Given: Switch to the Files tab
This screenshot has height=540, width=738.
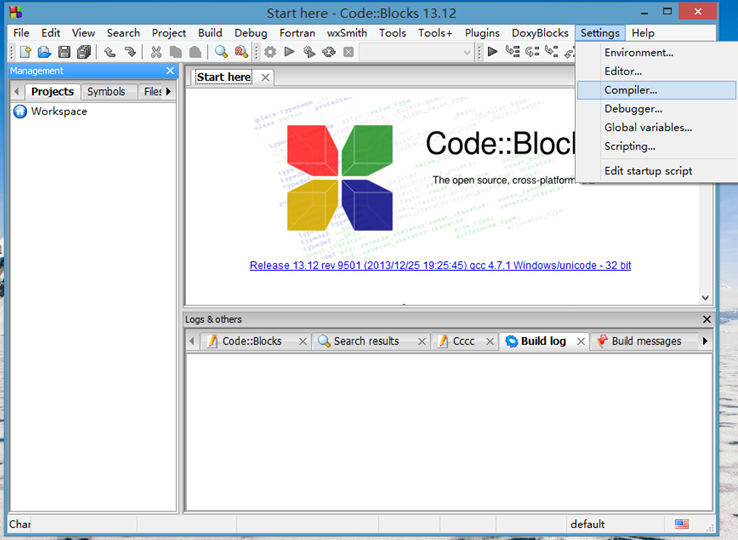Looking at the screenshot, I should [x=151, y=91].
